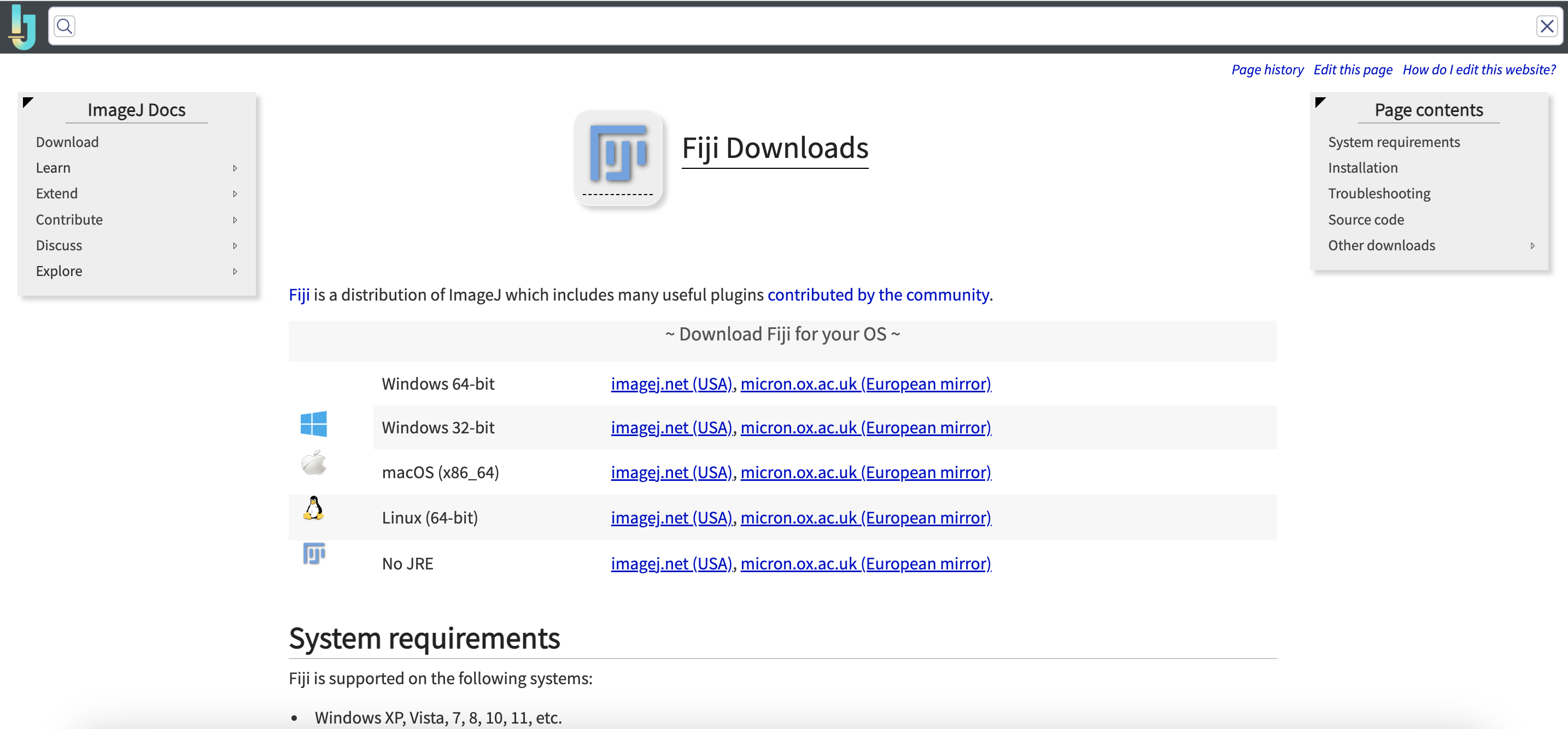Screen dimensions: 1568x729
Task: Open contributed by the community link
Action: (877, 295)
